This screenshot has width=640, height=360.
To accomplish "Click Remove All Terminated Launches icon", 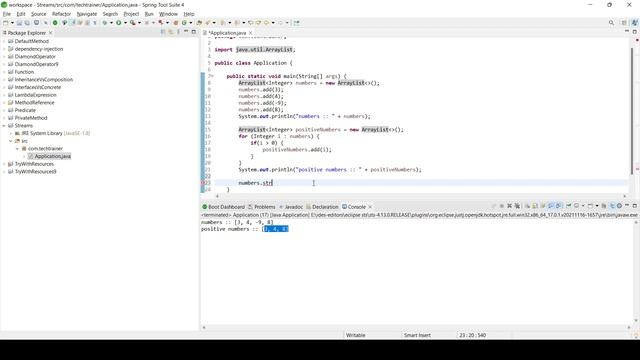I will [x=517, y=206].
